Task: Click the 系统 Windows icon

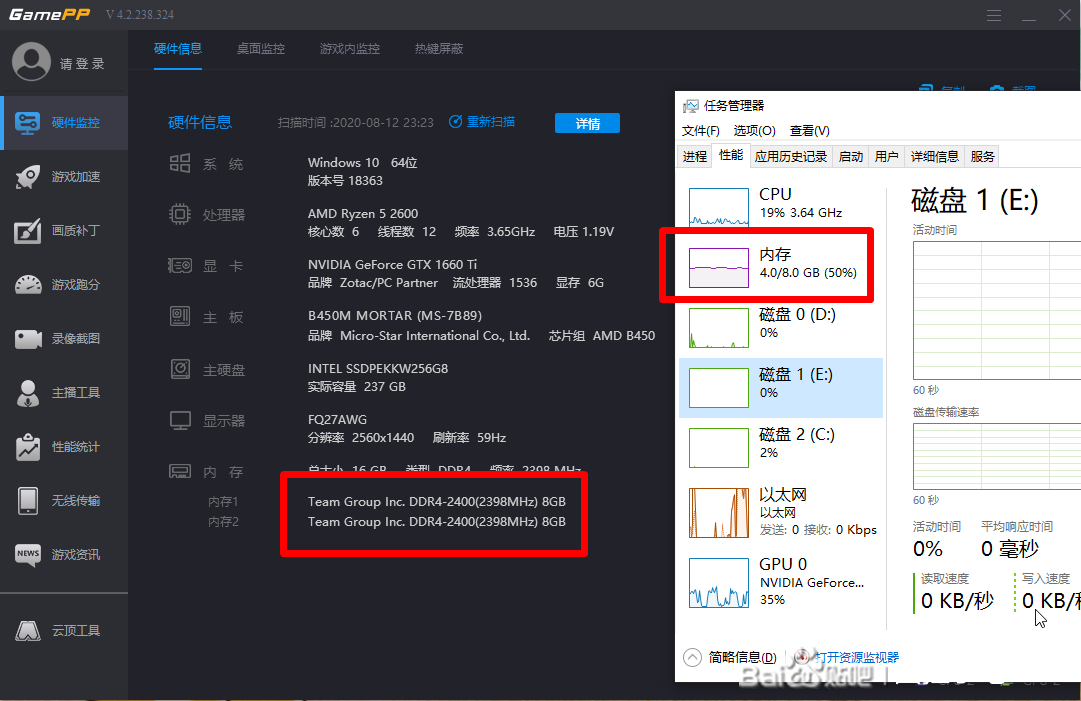Action: (180, 163)
